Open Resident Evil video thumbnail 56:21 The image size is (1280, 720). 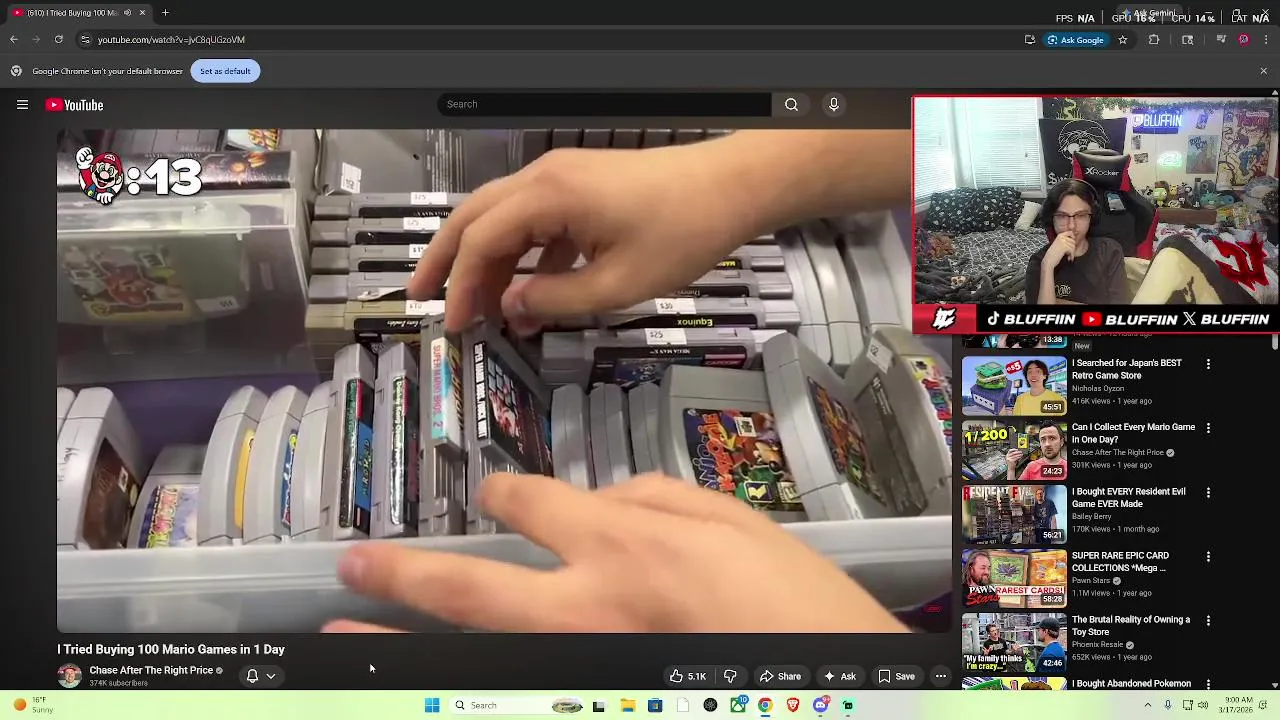[x=1014, y=514]
